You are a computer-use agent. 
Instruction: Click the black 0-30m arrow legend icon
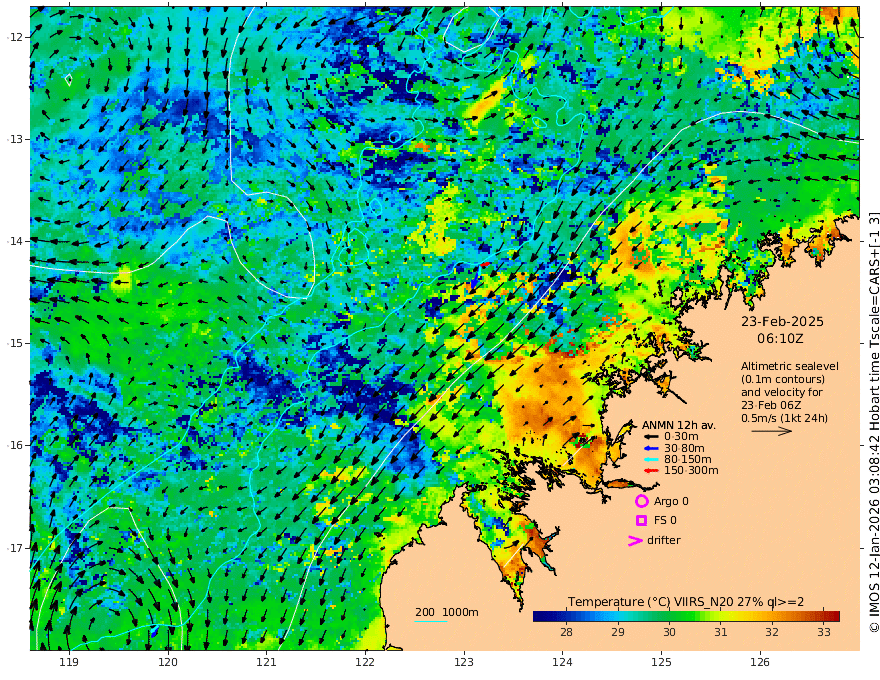650,437
